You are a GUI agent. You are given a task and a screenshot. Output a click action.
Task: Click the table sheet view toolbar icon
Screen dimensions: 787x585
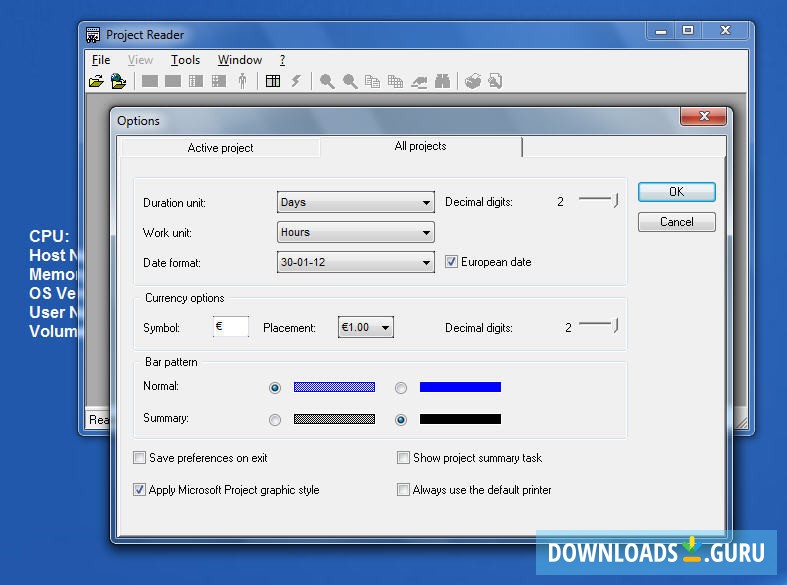coord(196,81)
